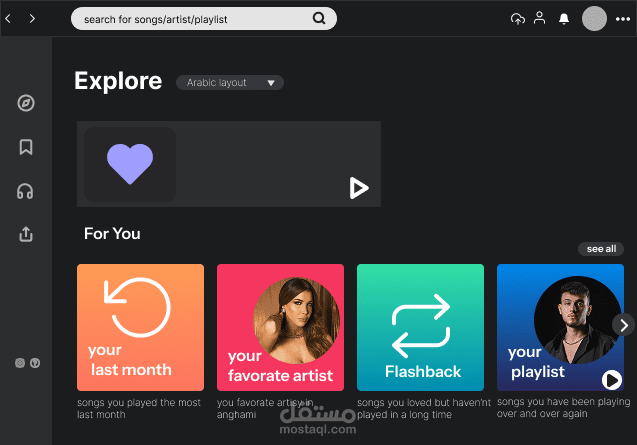The image size is (637, 445).
Task: Click 'songs you loved but haven'nt played' text
Action: (x=424, y=408)
